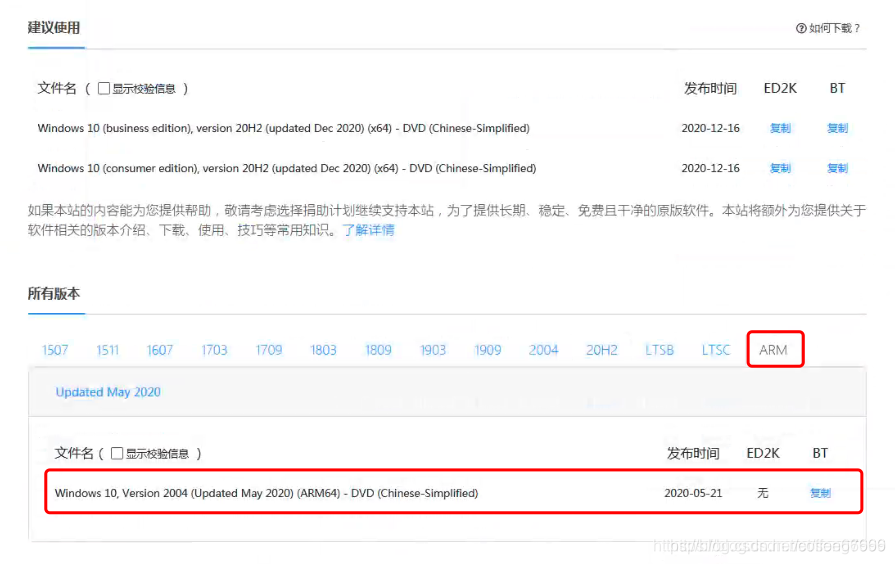
Task: Copy BT link for ARM64 Version 2004
Action: 820,493
